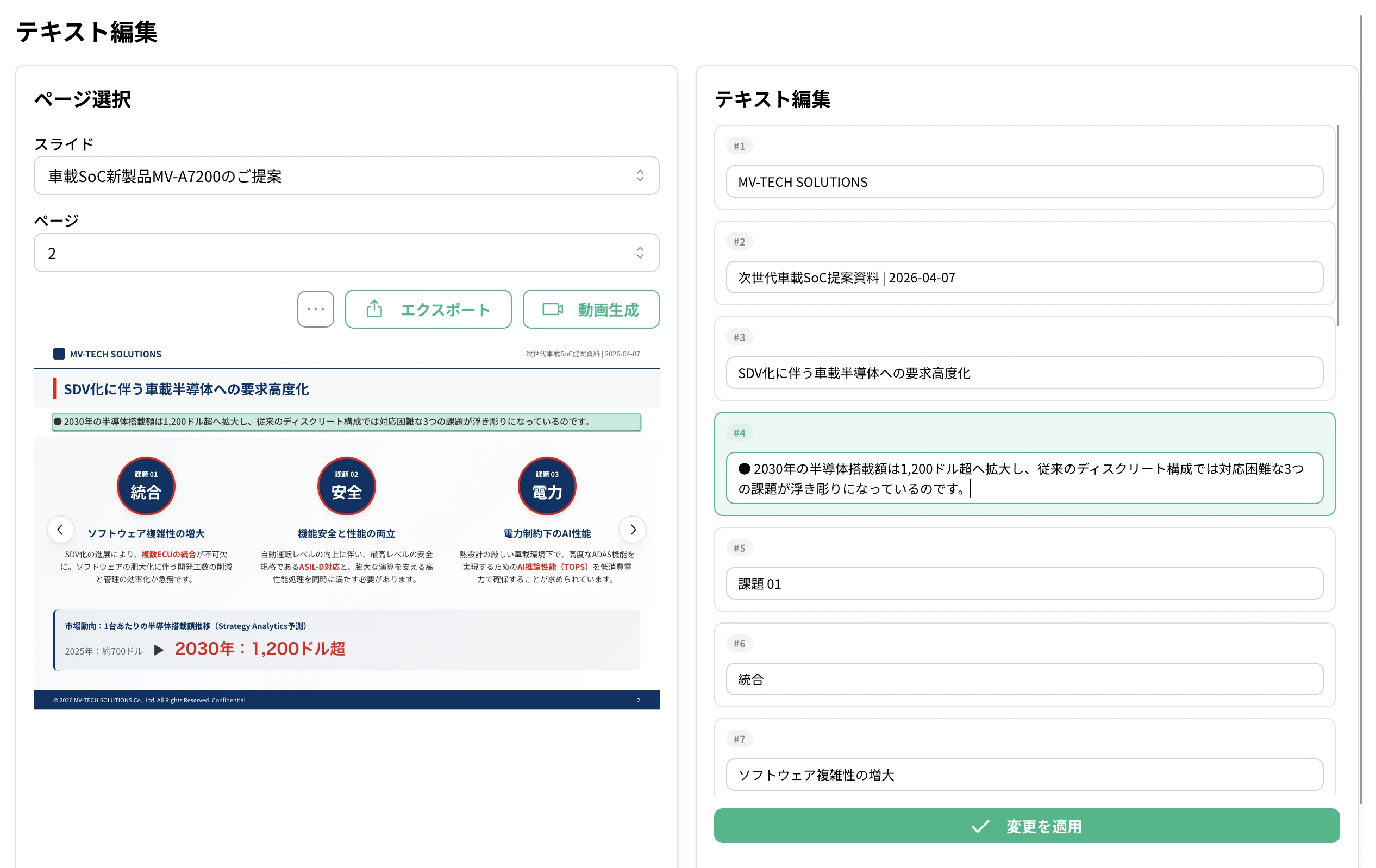Image resolution: width=1376 pixels, height=868 pixels.
Task: Go to previous slide with left chevron
Action: [60, 530]
